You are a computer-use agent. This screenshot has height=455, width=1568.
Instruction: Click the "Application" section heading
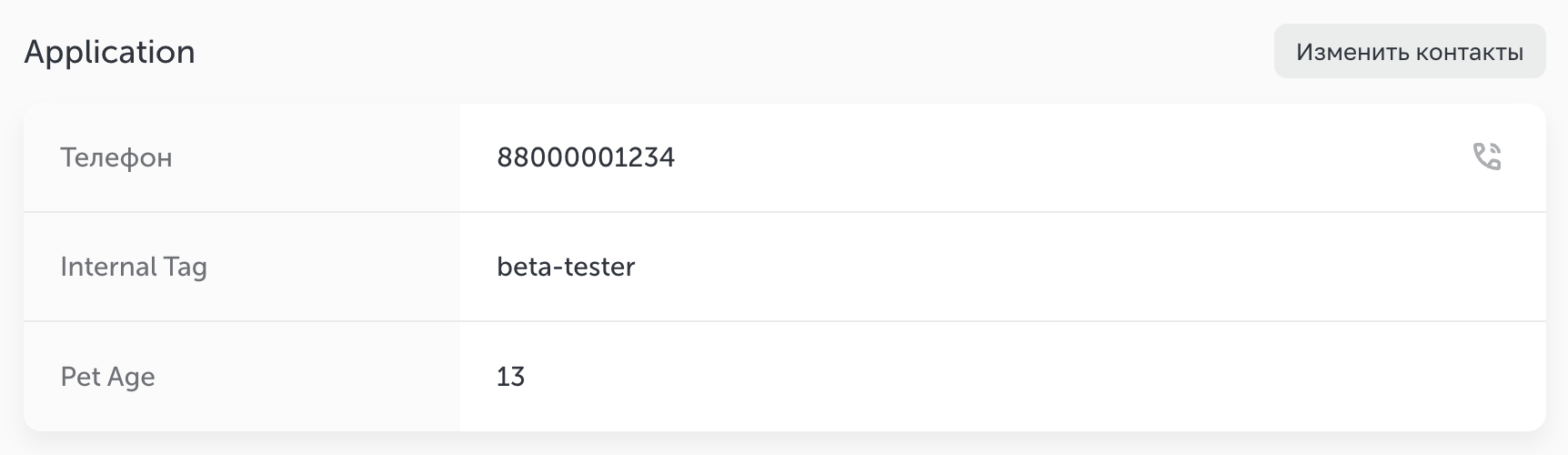point(109,52)
